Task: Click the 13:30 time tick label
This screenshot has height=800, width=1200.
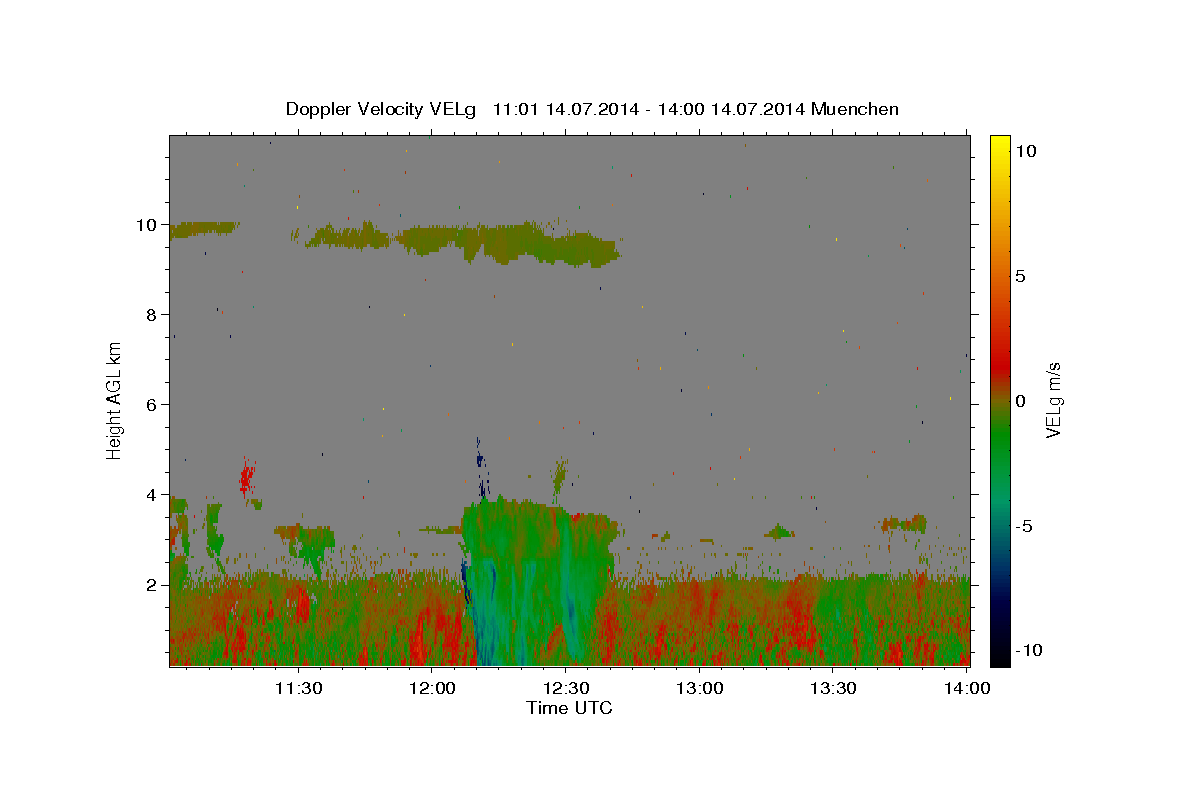Action: pyautogui.click(x=832, y=688)
